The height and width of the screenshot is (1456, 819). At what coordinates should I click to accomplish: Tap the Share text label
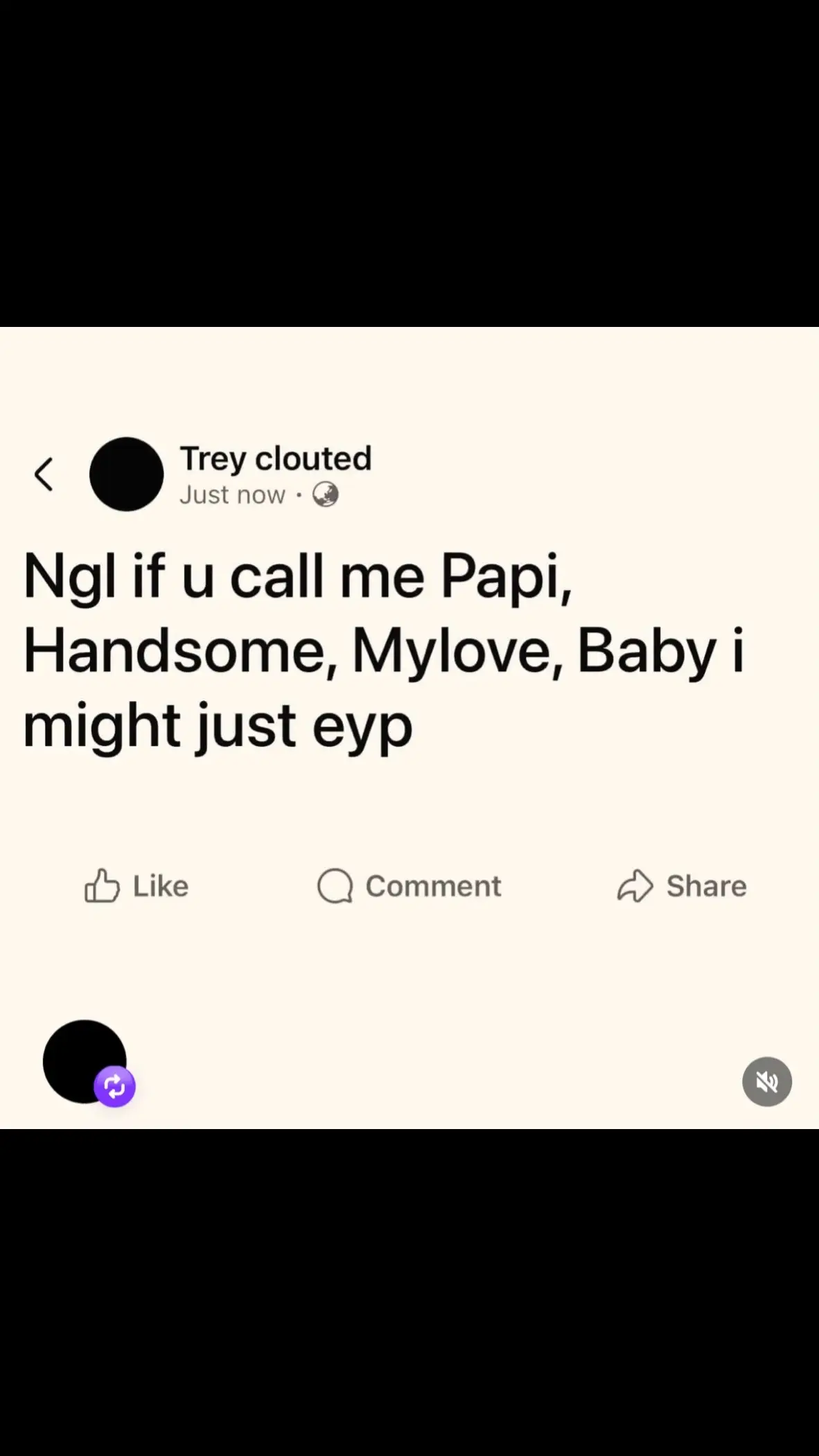tap(707, 886)
